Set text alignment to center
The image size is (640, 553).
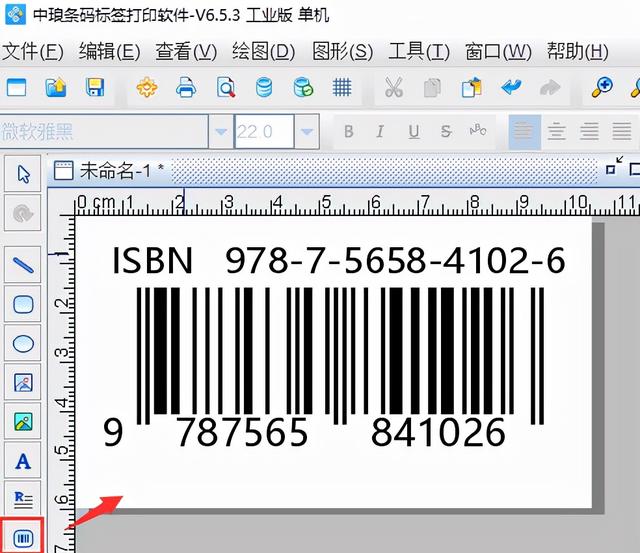pyautogui.click(x=557, y=131)
